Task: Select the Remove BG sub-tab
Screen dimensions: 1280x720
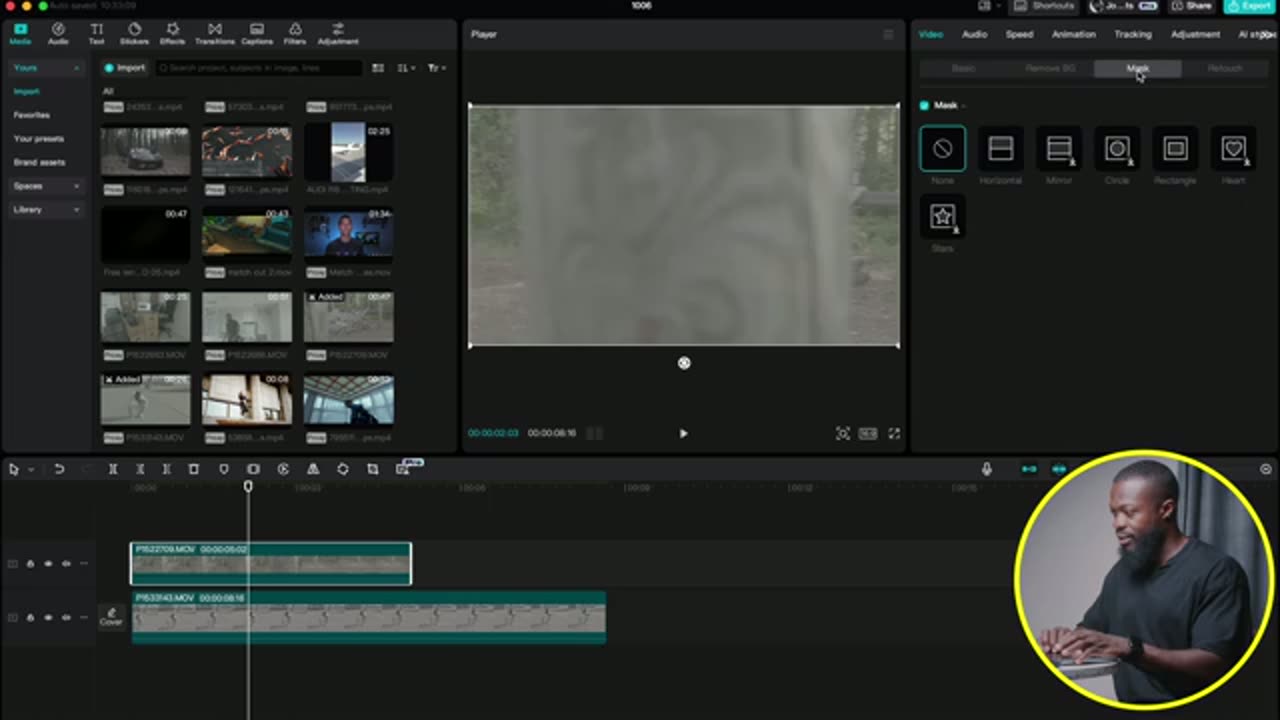Action: pyautogui.click(x=1050, y=68)
